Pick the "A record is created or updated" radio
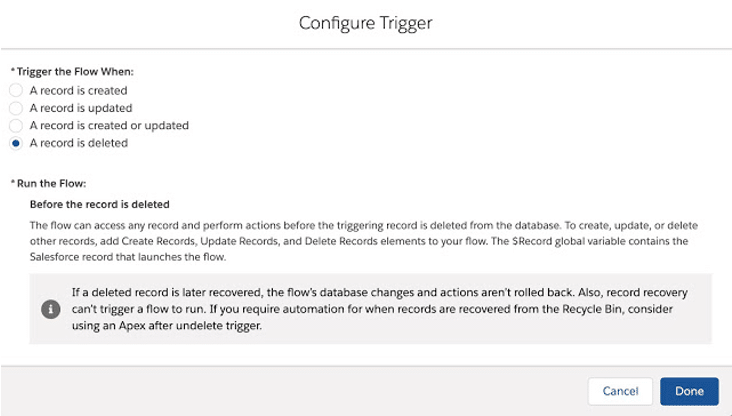The image size is (732, 416). pyautogui.click(x=16, y=125)
